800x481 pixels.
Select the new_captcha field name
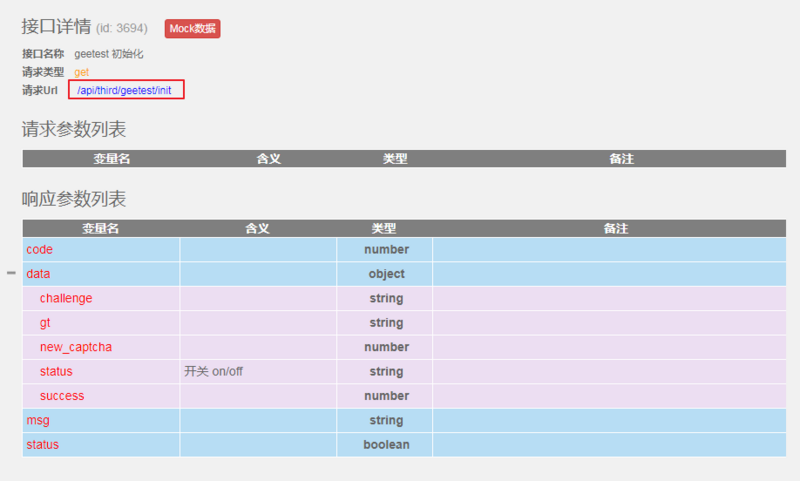pos(76,347)
